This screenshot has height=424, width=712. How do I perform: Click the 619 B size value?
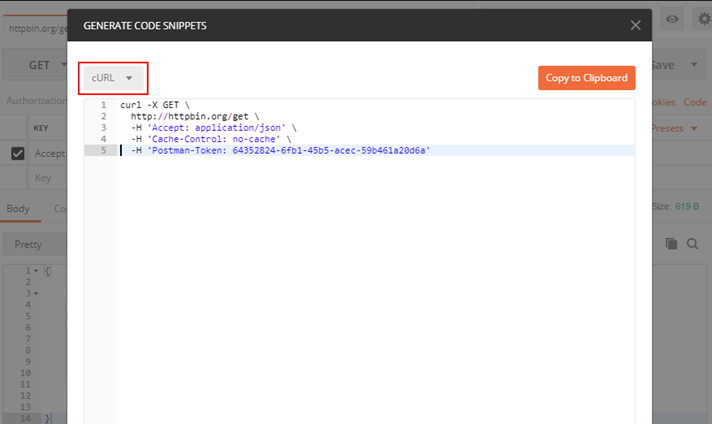[687, 207]
